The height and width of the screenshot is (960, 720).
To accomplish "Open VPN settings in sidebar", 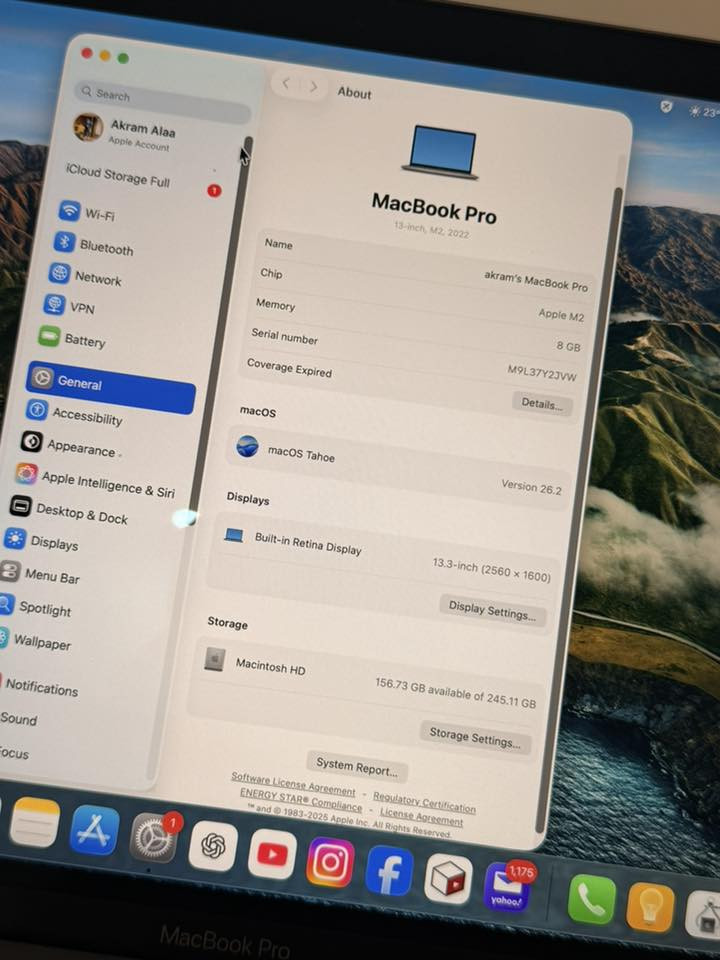I will 70,306.
